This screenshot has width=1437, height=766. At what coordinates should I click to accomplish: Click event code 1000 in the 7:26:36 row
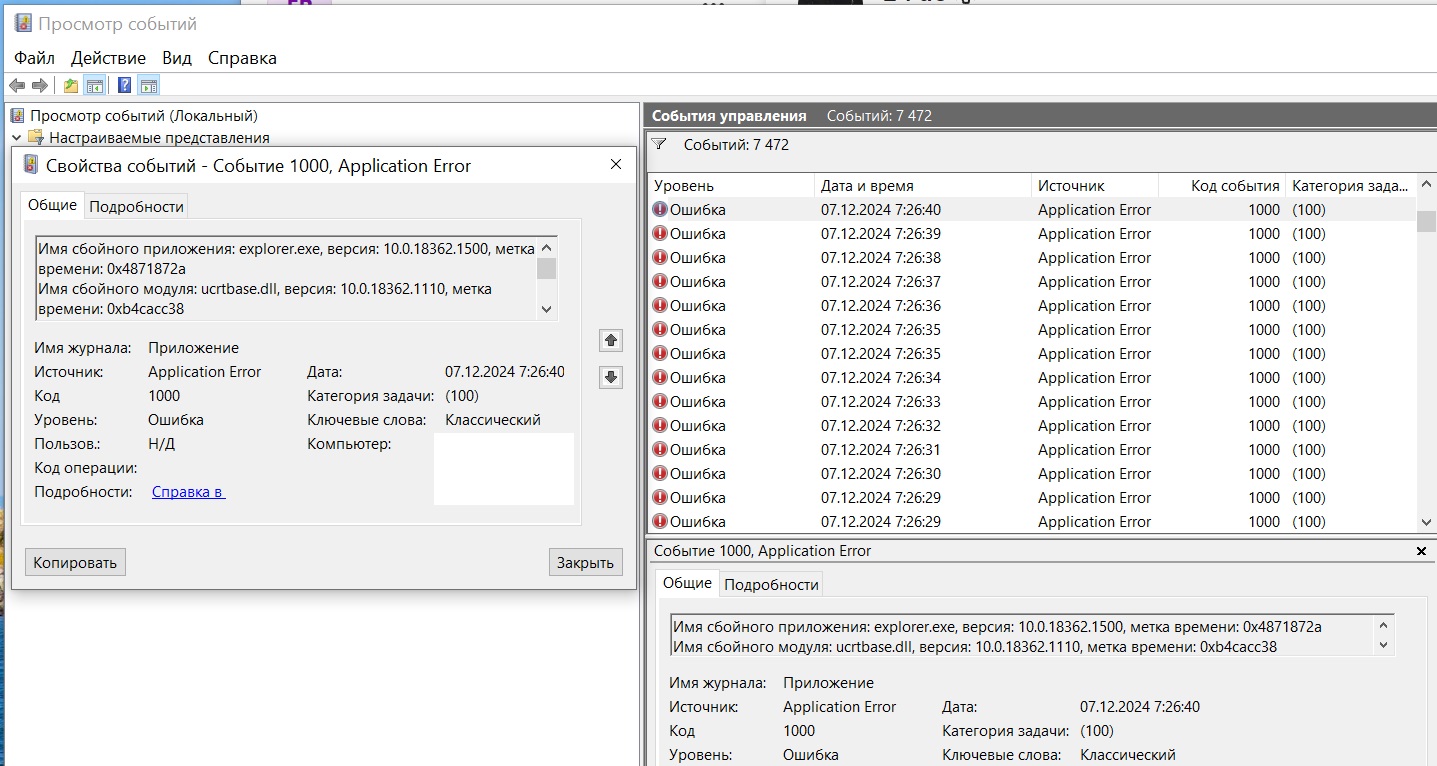click(1264, 306)
